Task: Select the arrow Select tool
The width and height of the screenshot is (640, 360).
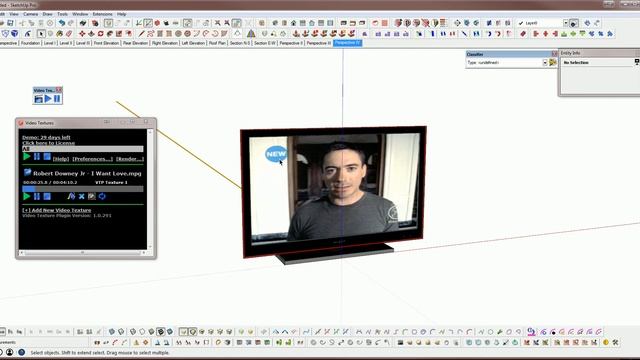Action: click(41, 33)
